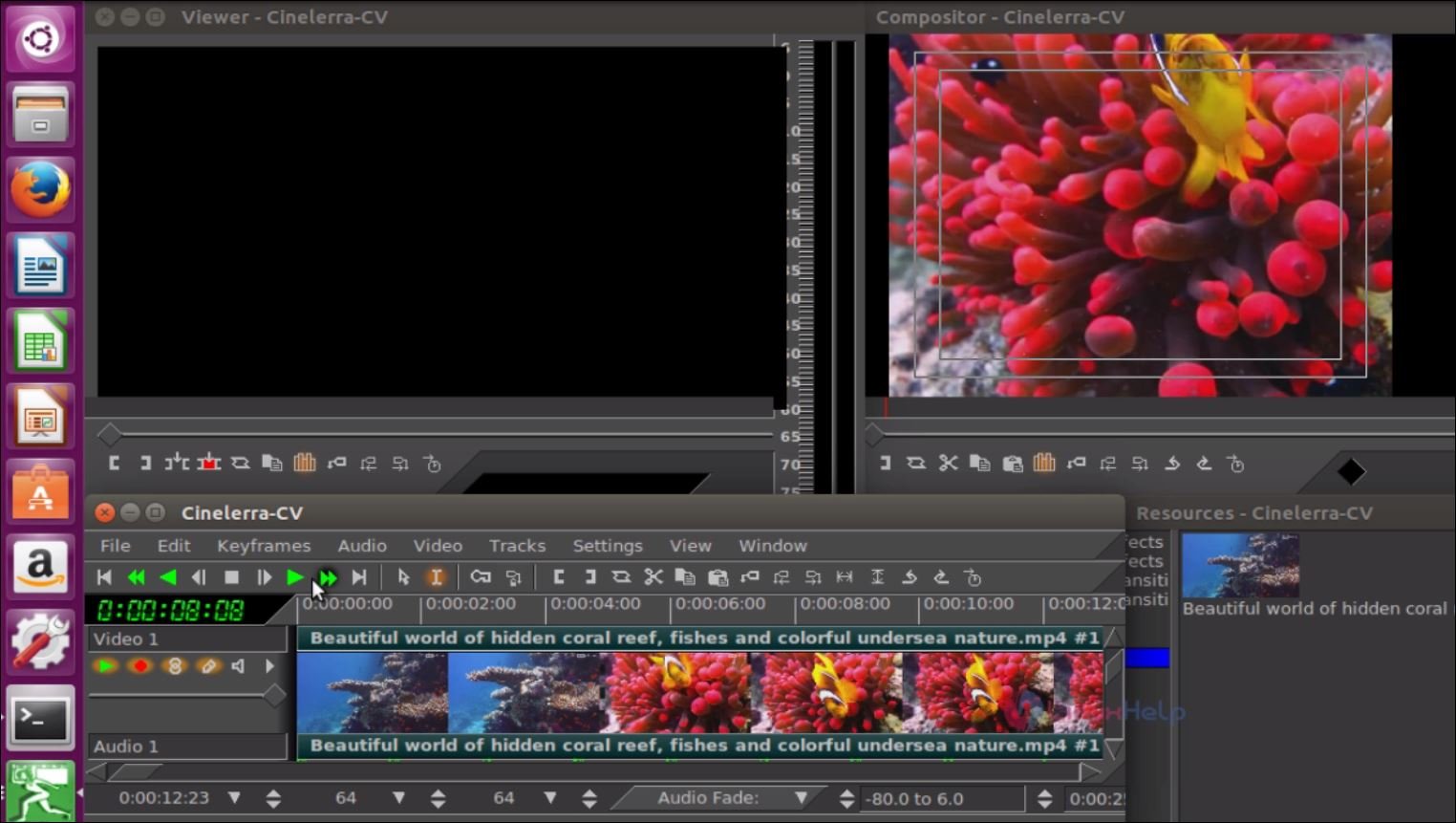
Task: Undo in the Compositor toolbar
Action: click(1172, 464)
